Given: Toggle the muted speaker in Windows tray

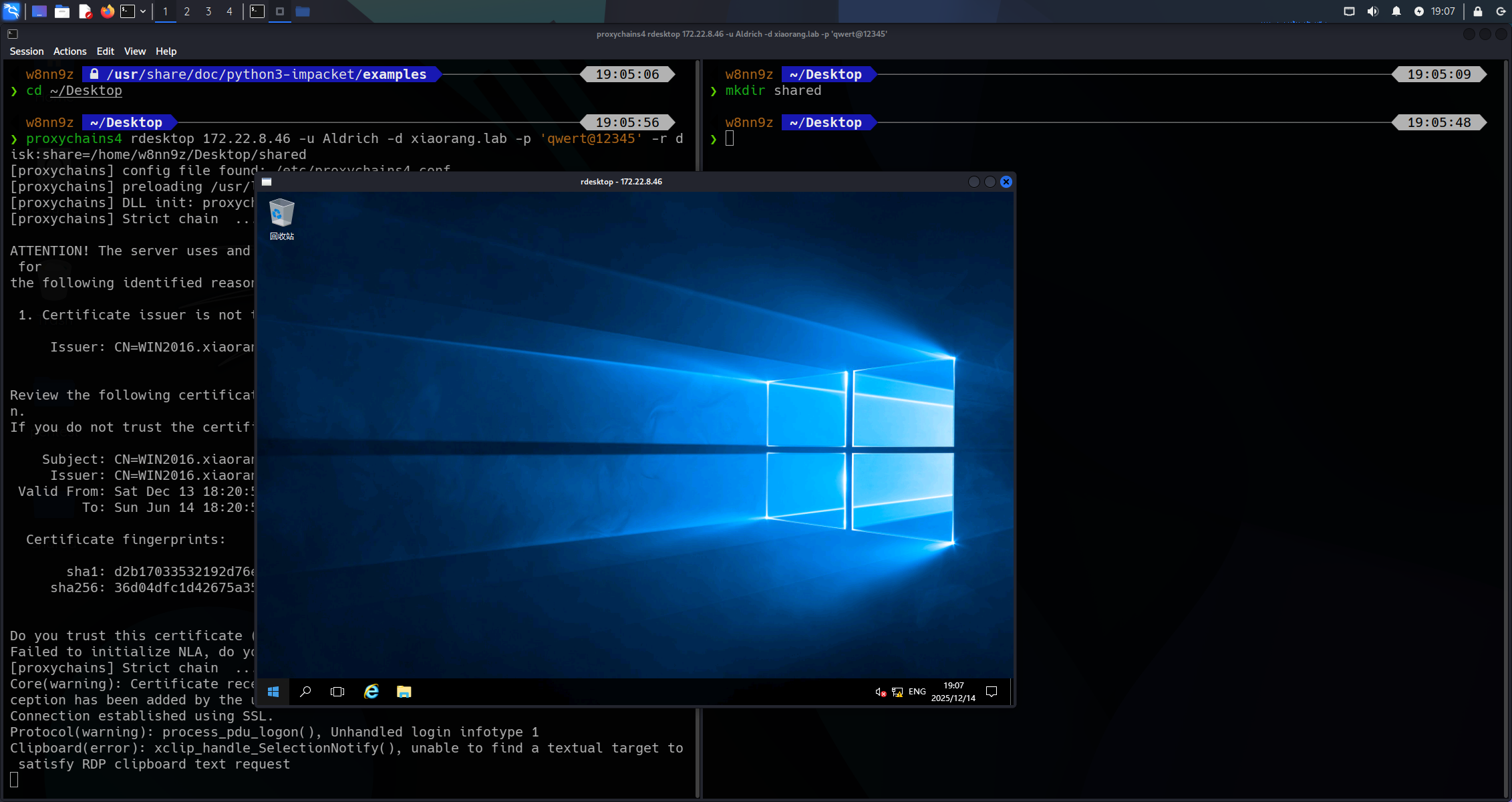Looking at the screenshot, I should pos(881,692).
